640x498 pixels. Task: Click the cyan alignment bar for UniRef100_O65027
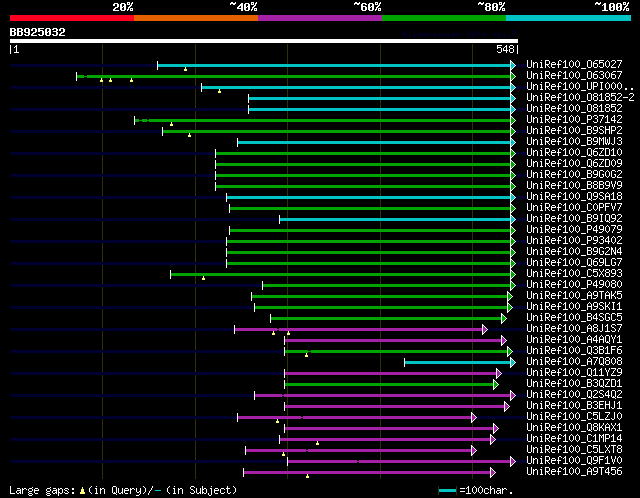click(334, 65)
